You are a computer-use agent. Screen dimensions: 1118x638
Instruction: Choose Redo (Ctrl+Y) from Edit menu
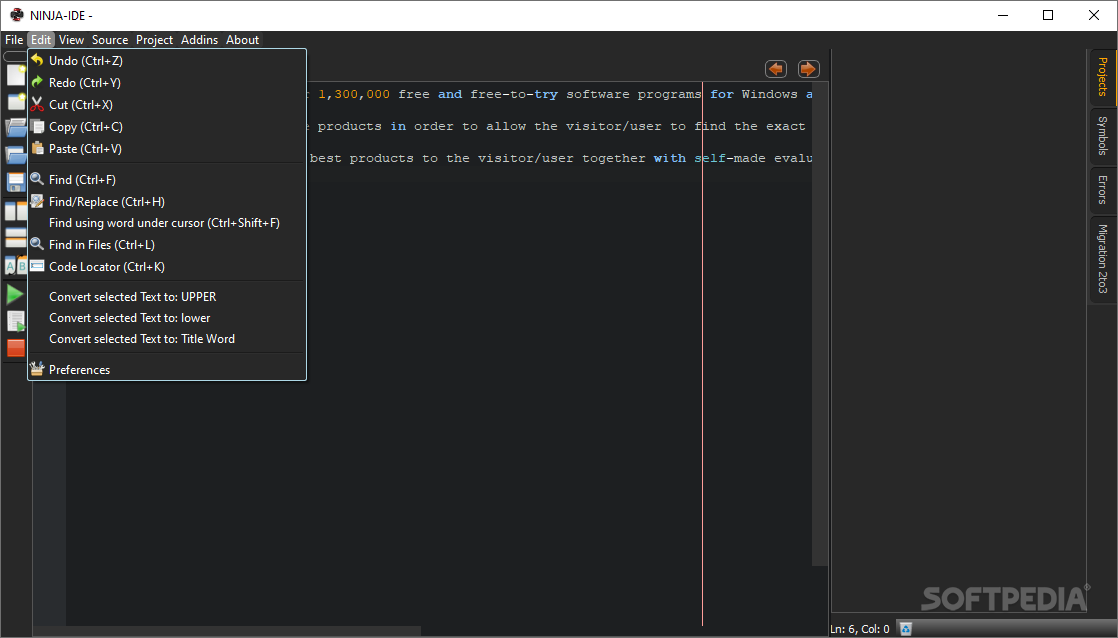pos(167,83)
